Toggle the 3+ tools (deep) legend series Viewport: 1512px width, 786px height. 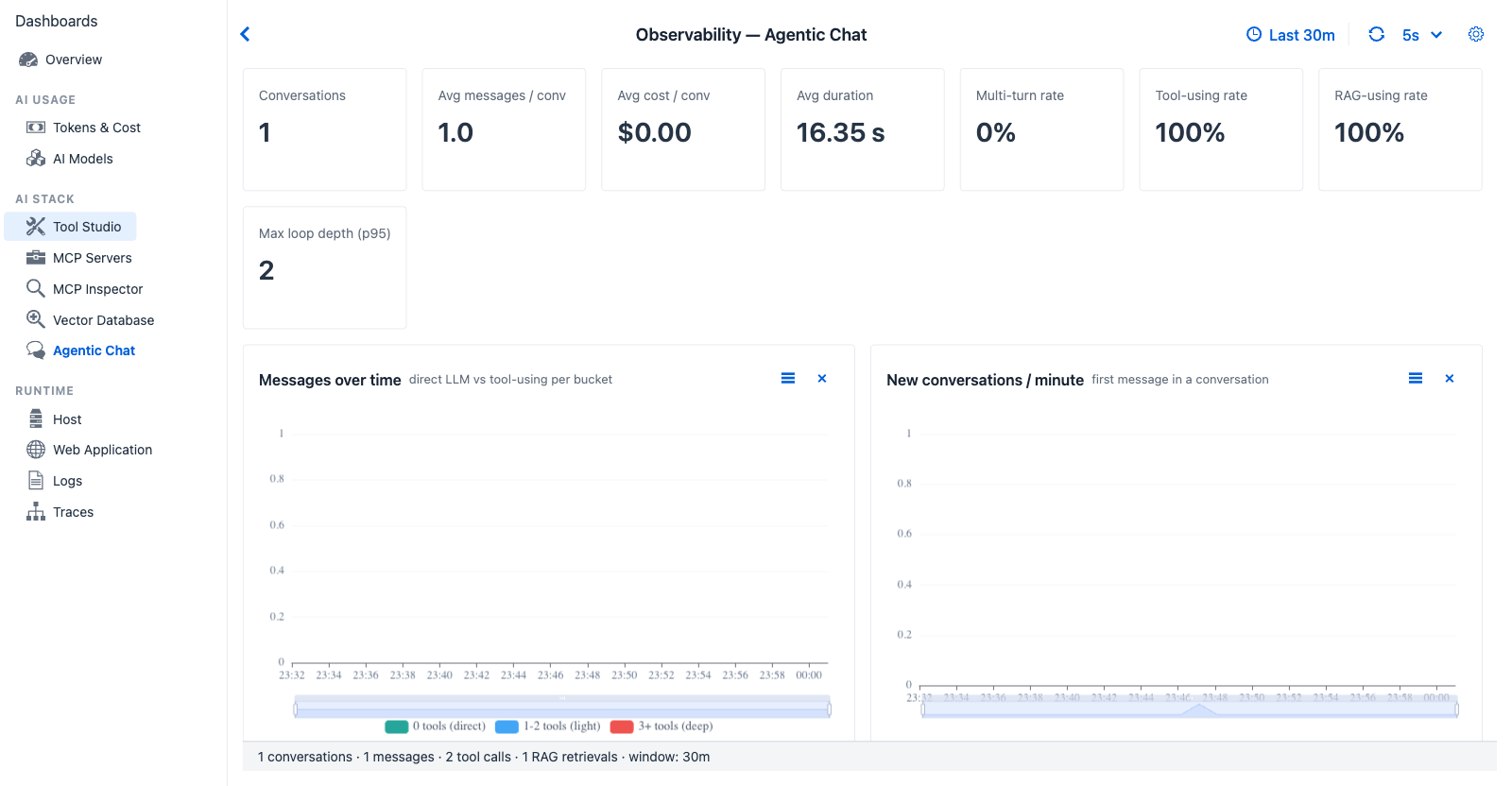click(x=661, y=726)
